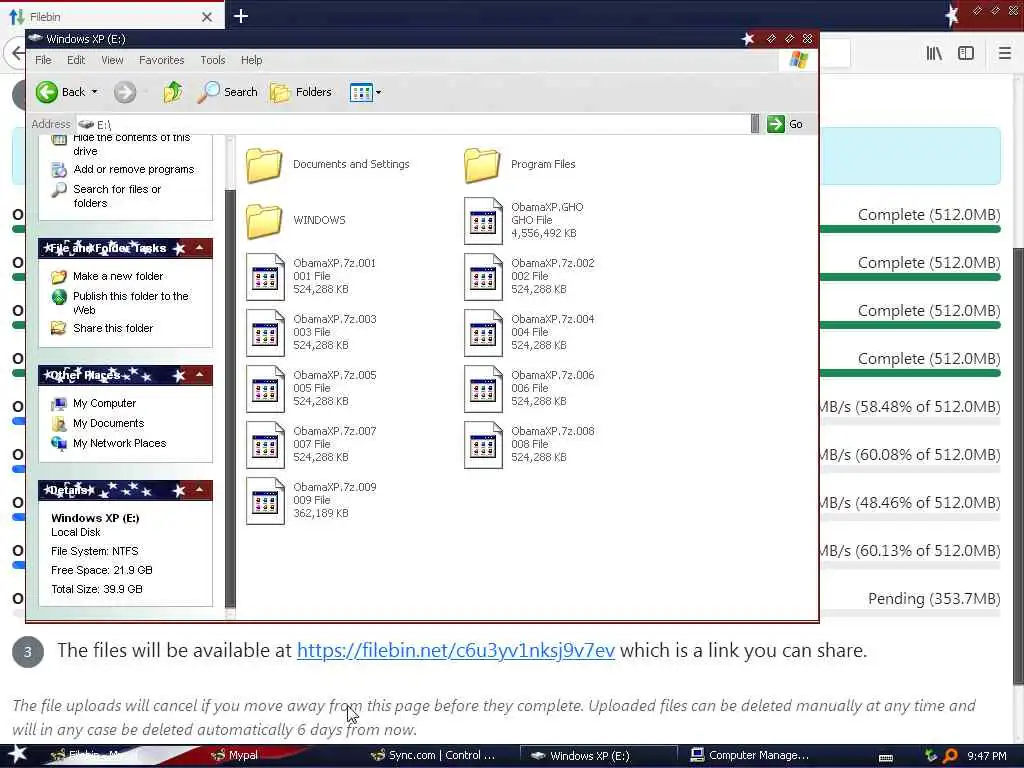Click Add or remove programs

point(123,170)
